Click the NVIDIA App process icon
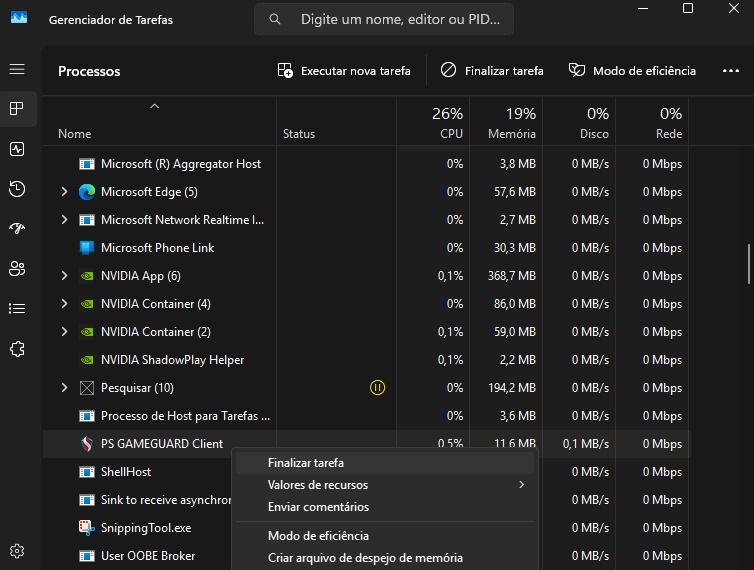Screen dimensions: 754x570 (x=87, y=276)
